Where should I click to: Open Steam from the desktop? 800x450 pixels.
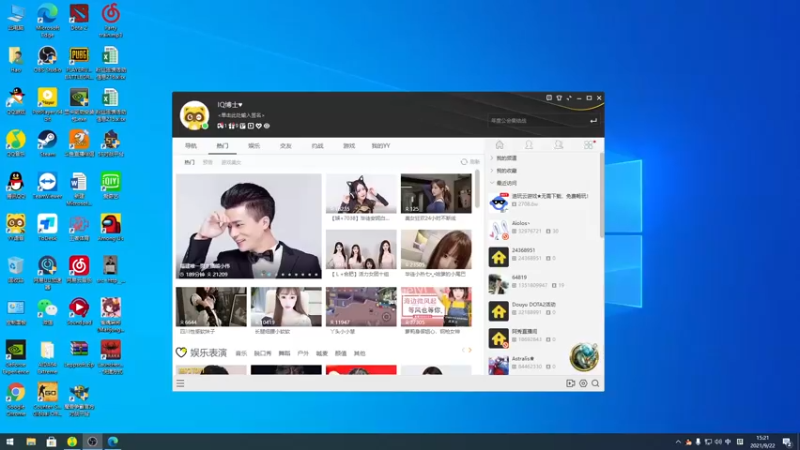[47, 144]
